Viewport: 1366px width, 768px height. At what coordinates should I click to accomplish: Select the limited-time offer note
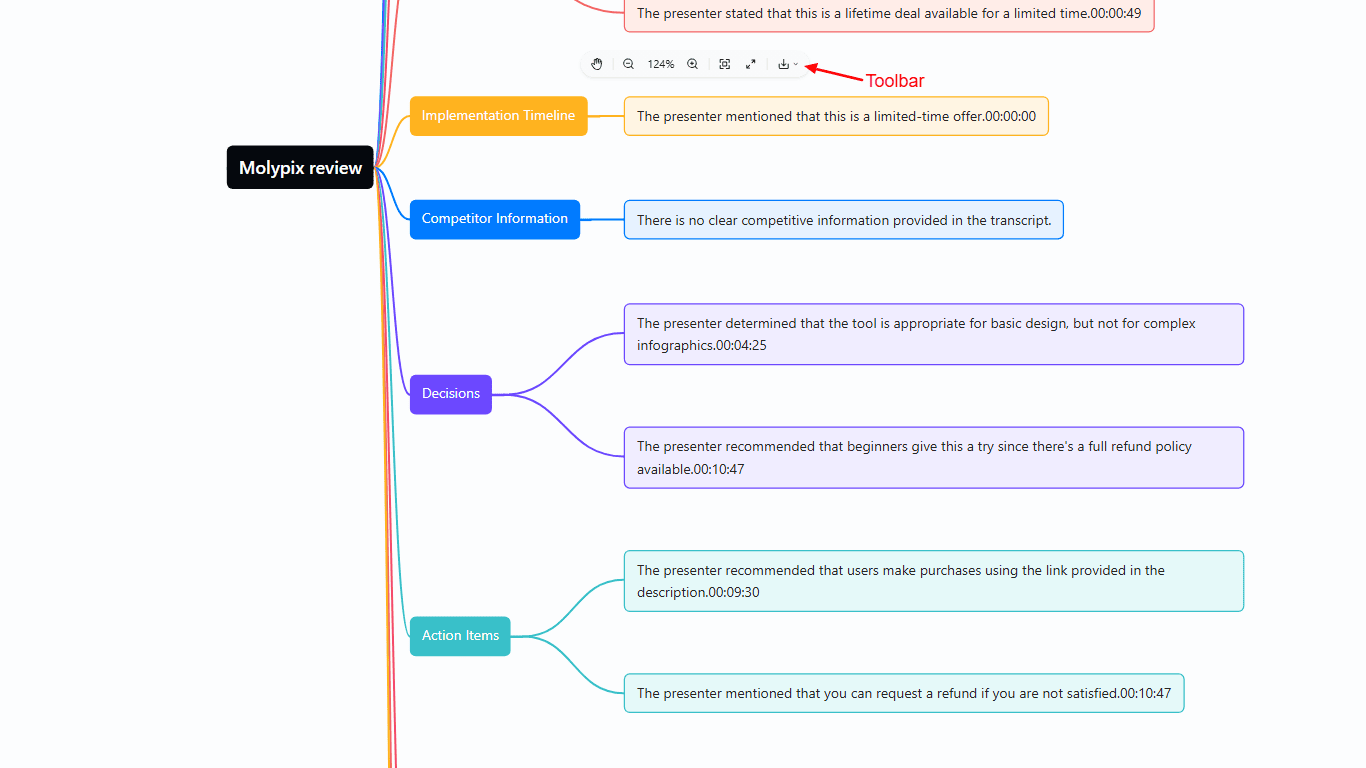tap(836, 116)
